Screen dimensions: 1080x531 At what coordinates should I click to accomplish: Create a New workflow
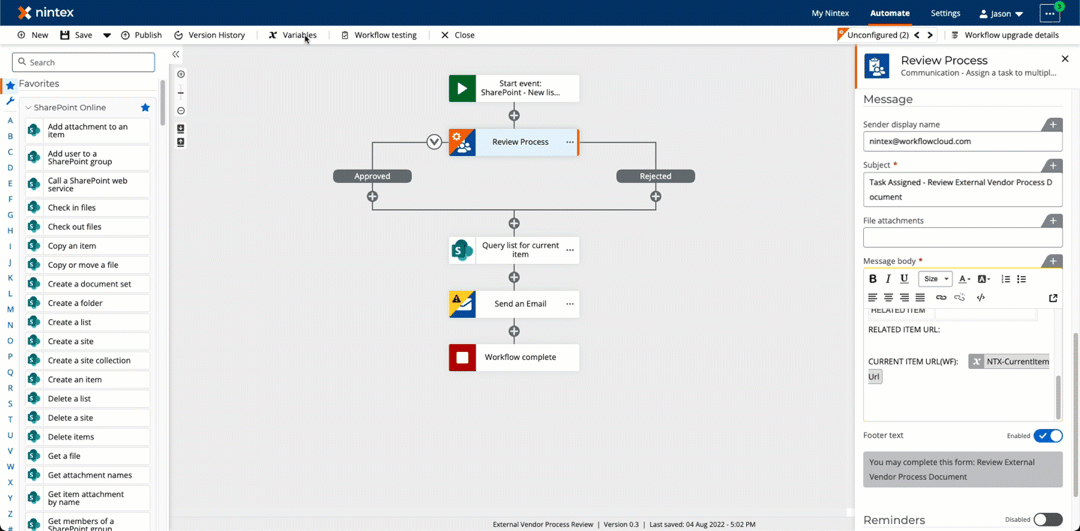32,35
